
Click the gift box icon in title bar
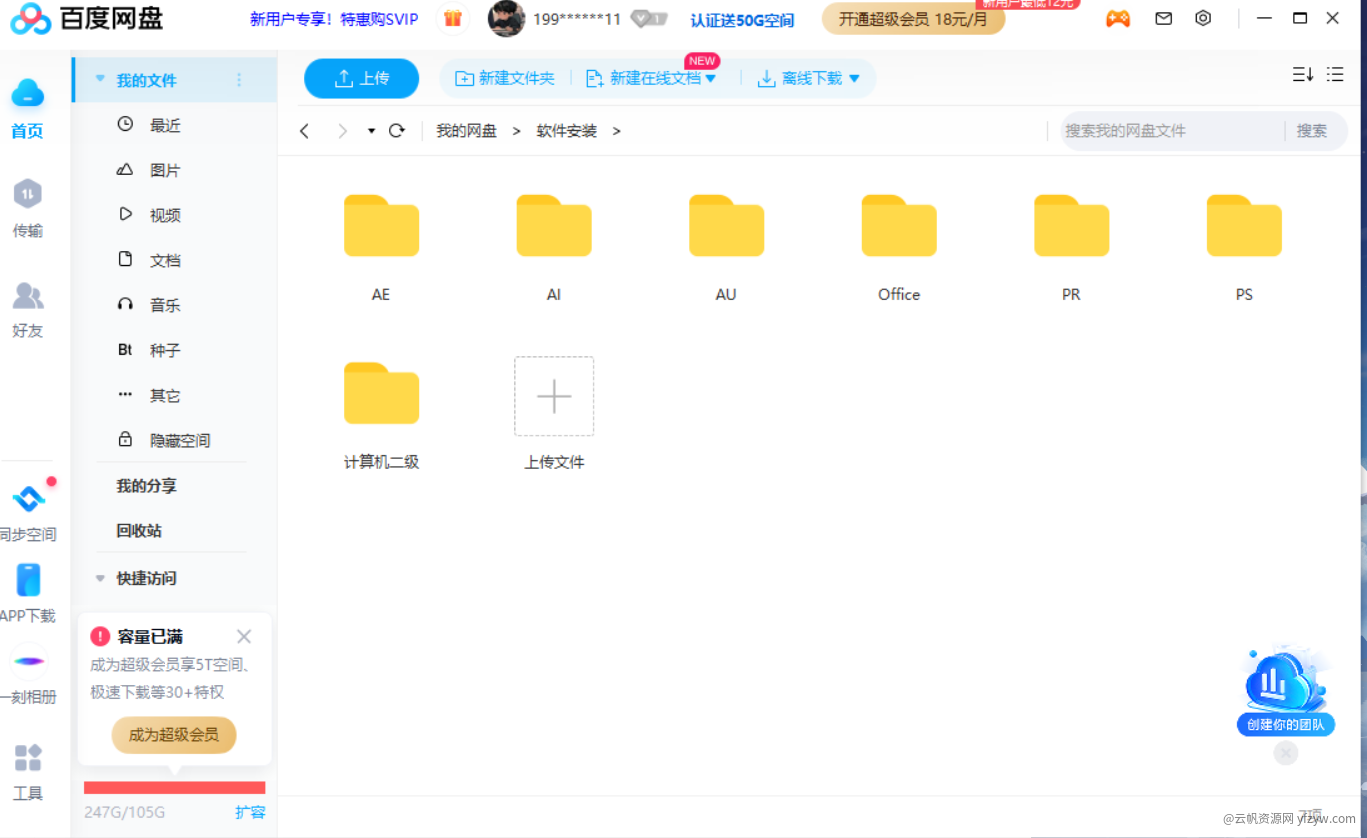pos(453,18)
